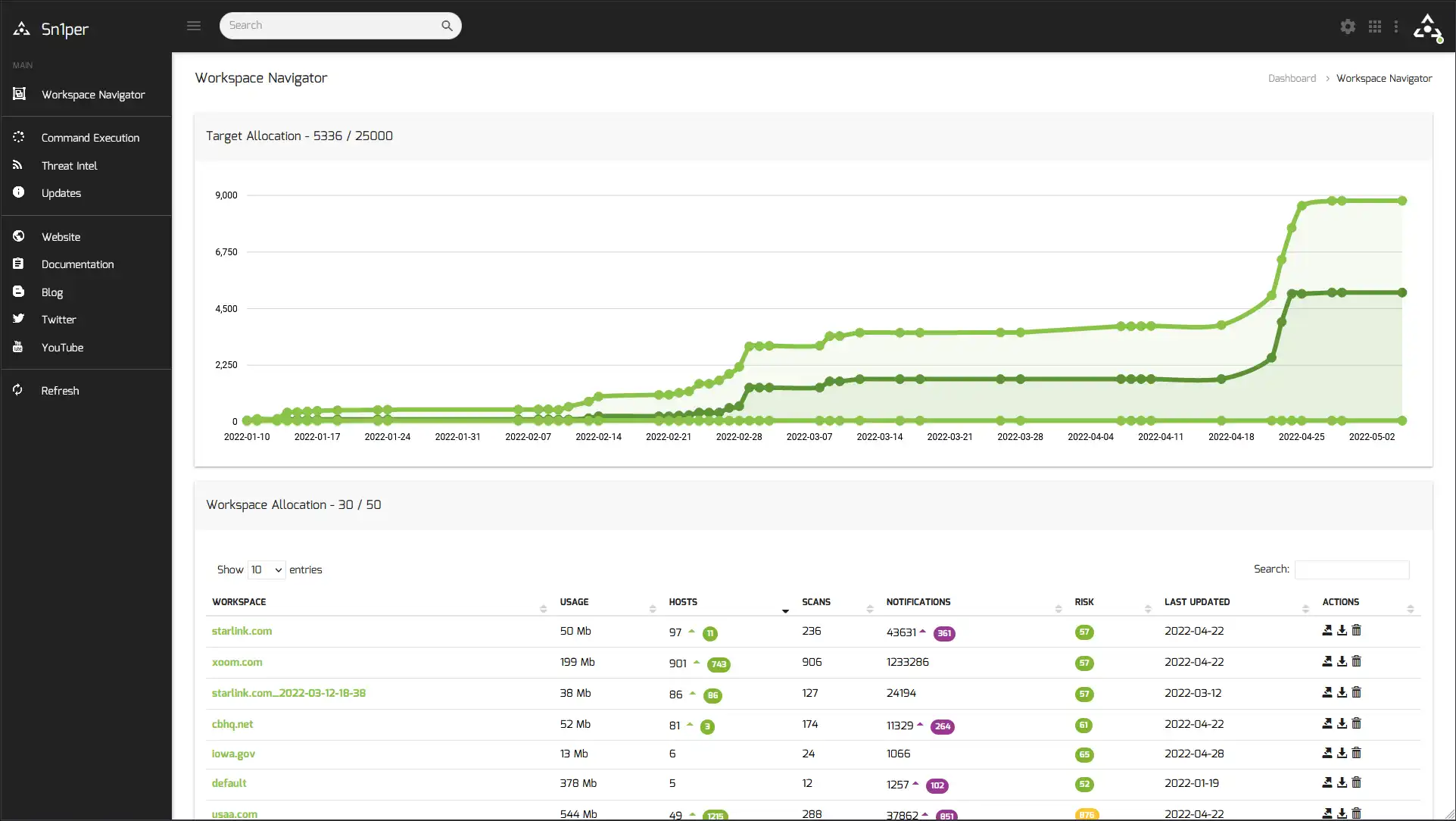Screen dimensions: 1456x821
Task: Expand the entries per page dropdown showing 10
Action: click(x=266, y=569)
